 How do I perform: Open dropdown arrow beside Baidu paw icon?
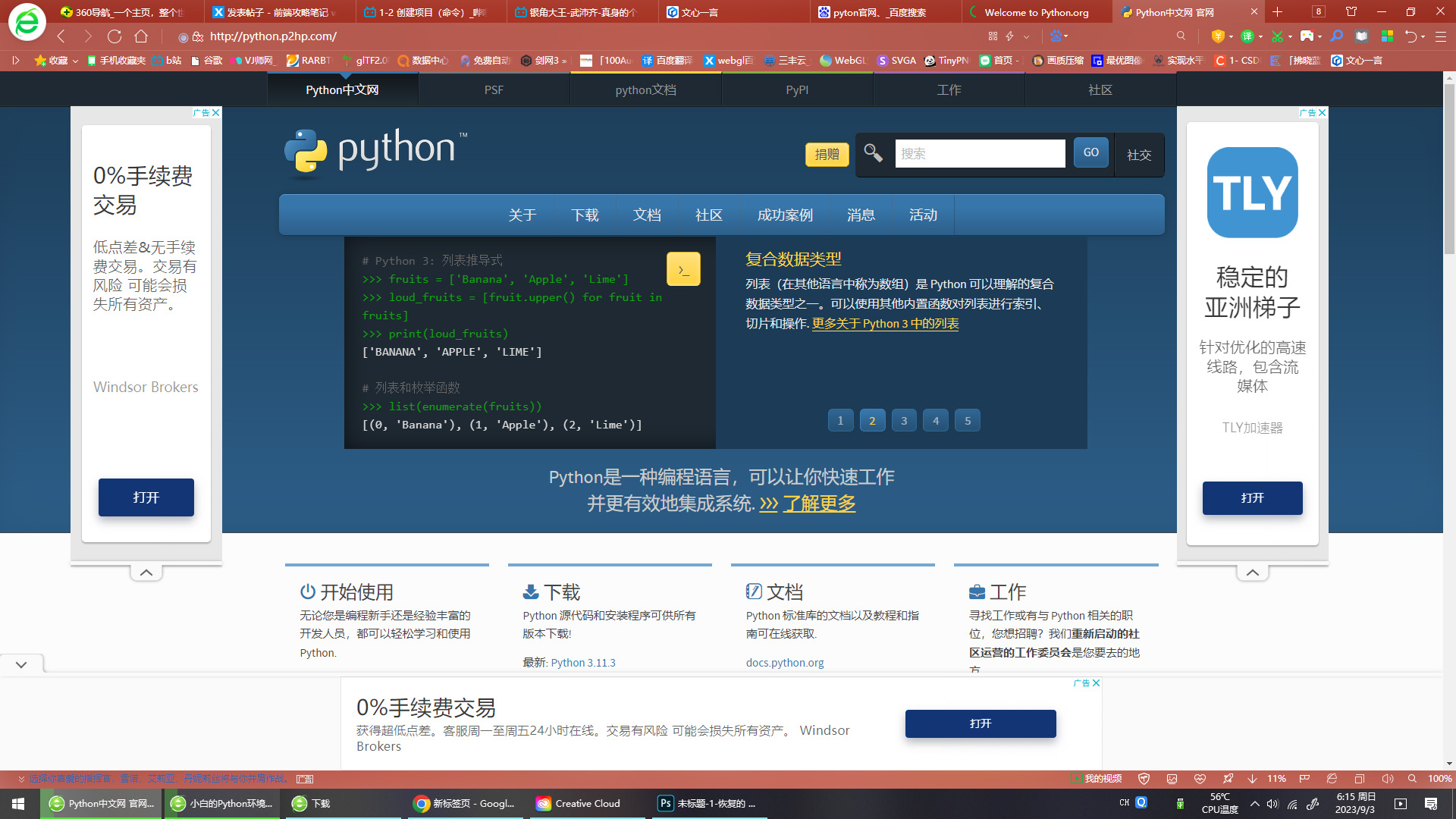click(1066, 36)
